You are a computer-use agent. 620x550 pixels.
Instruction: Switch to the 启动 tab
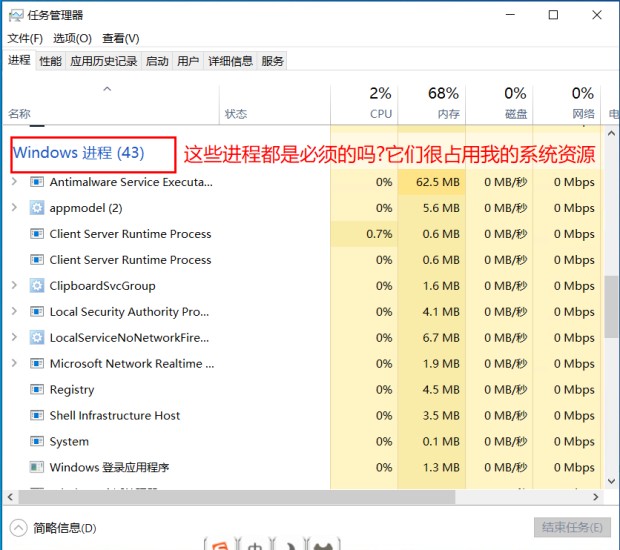point(157,61)
